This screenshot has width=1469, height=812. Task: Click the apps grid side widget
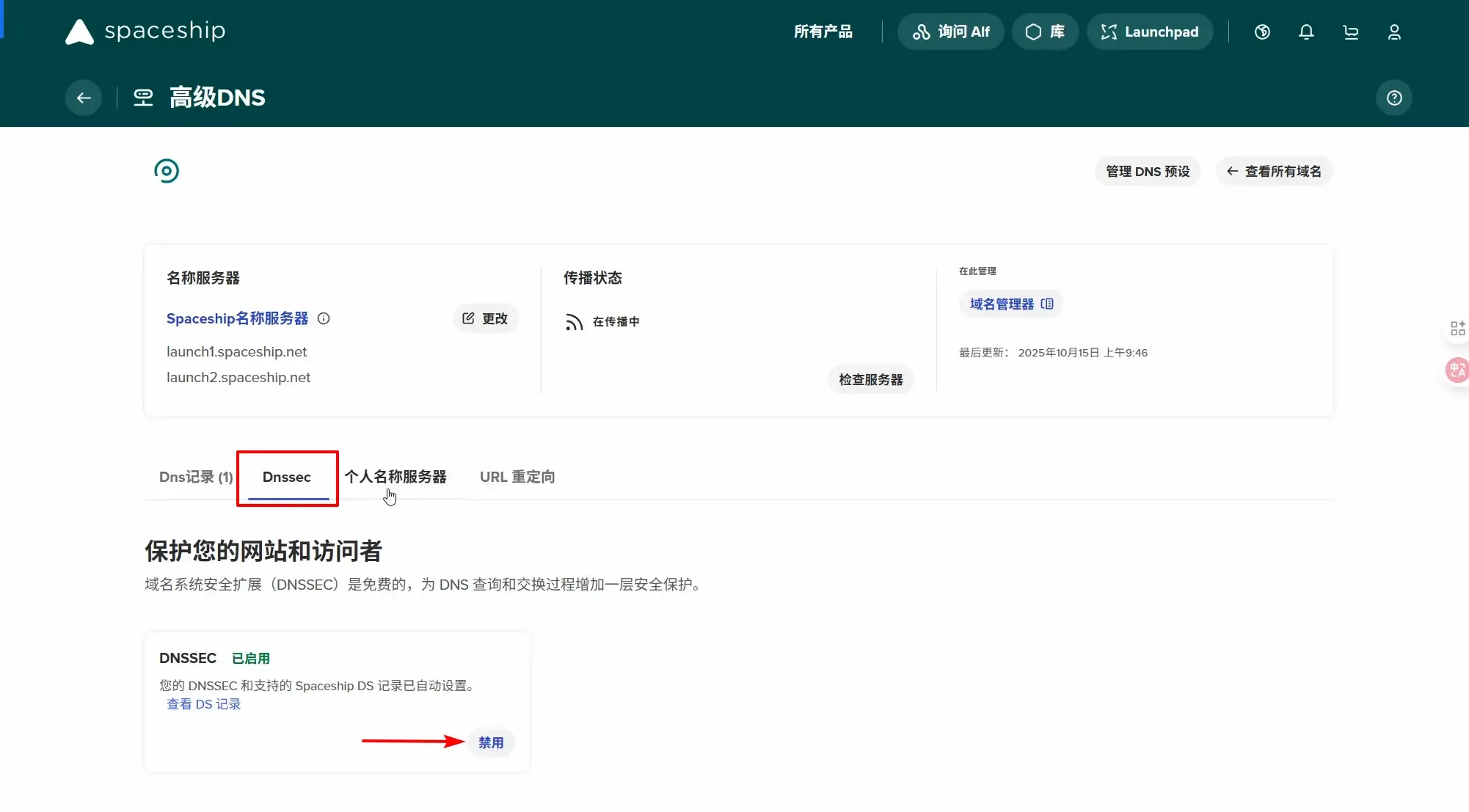pyautogui.click(x=1457, y=328)
